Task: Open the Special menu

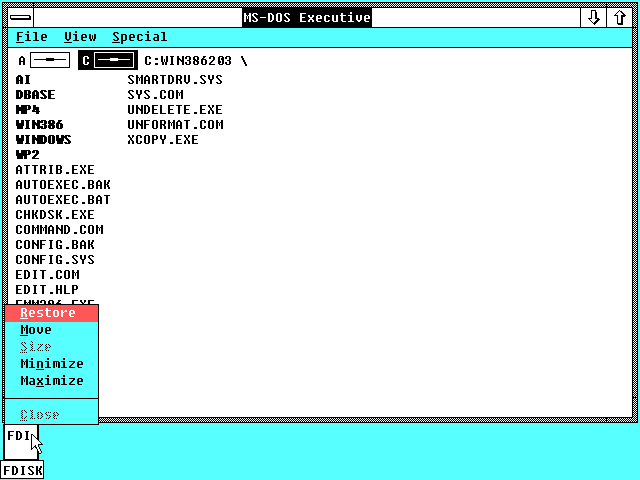Action: pyautogui.click(x=140, y=37)
